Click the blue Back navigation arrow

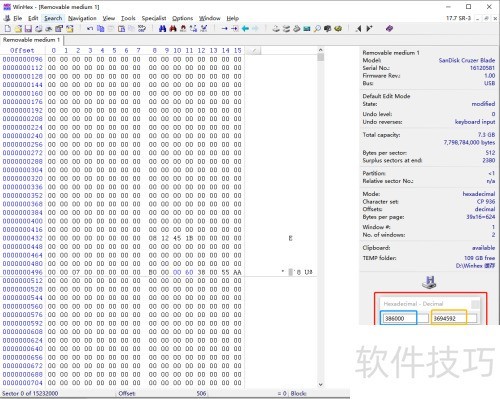[245, 29]
